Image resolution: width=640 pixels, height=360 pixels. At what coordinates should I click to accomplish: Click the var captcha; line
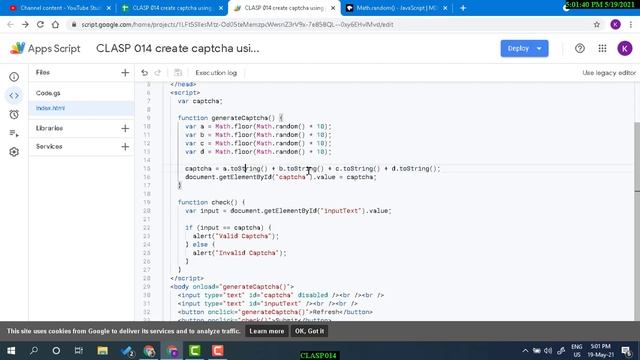coord(200,101)
